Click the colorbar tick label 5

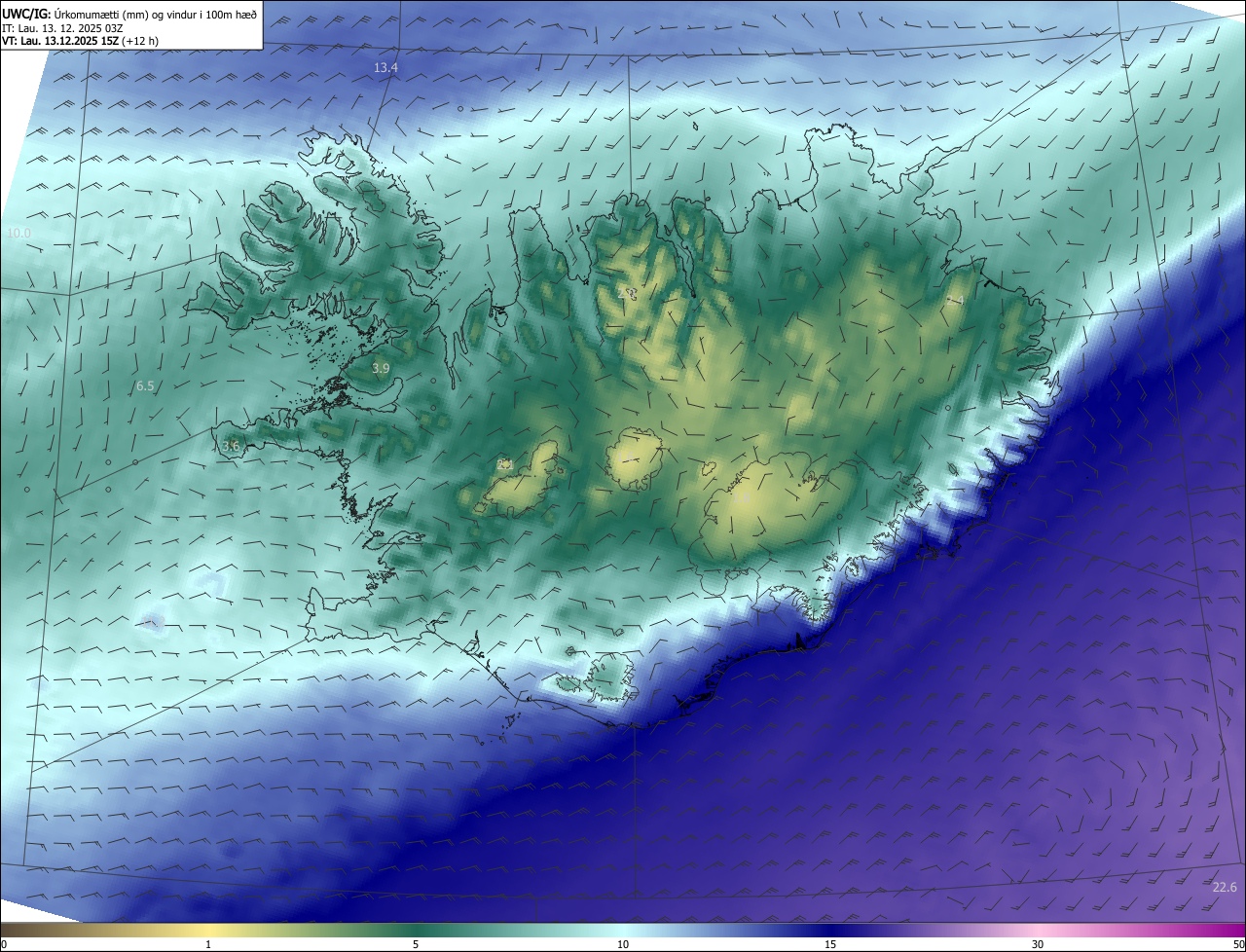pos(416,944)
